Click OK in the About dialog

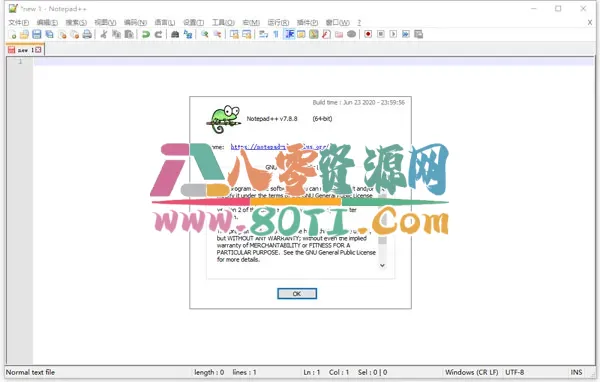[297, 294]
